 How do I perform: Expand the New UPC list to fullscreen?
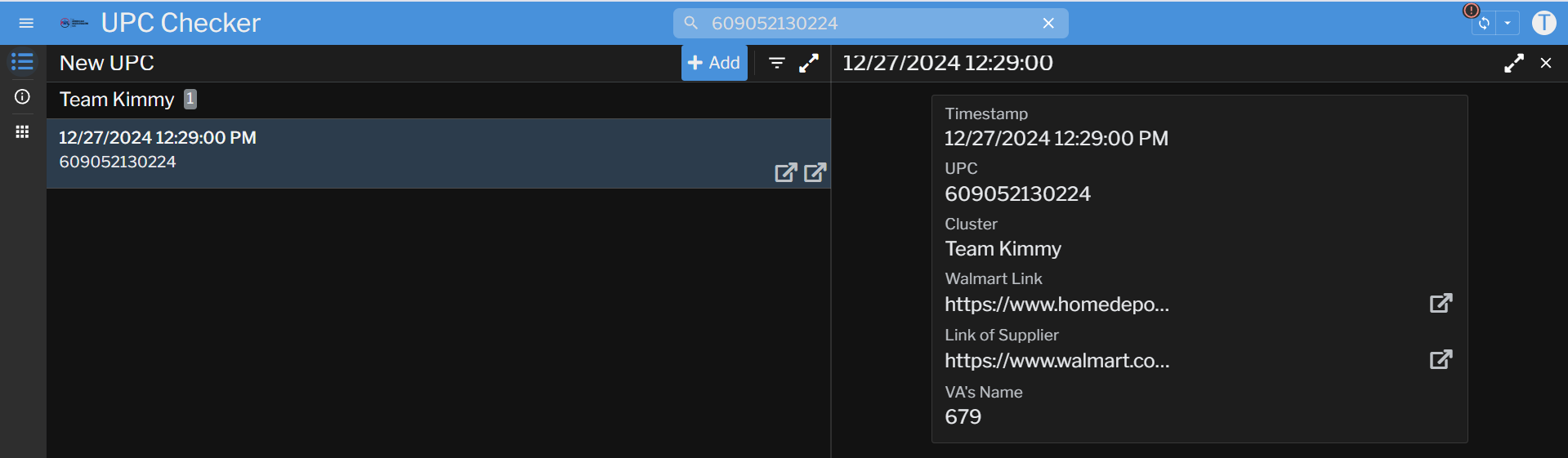pyautogui.click(x=809, y=63)
